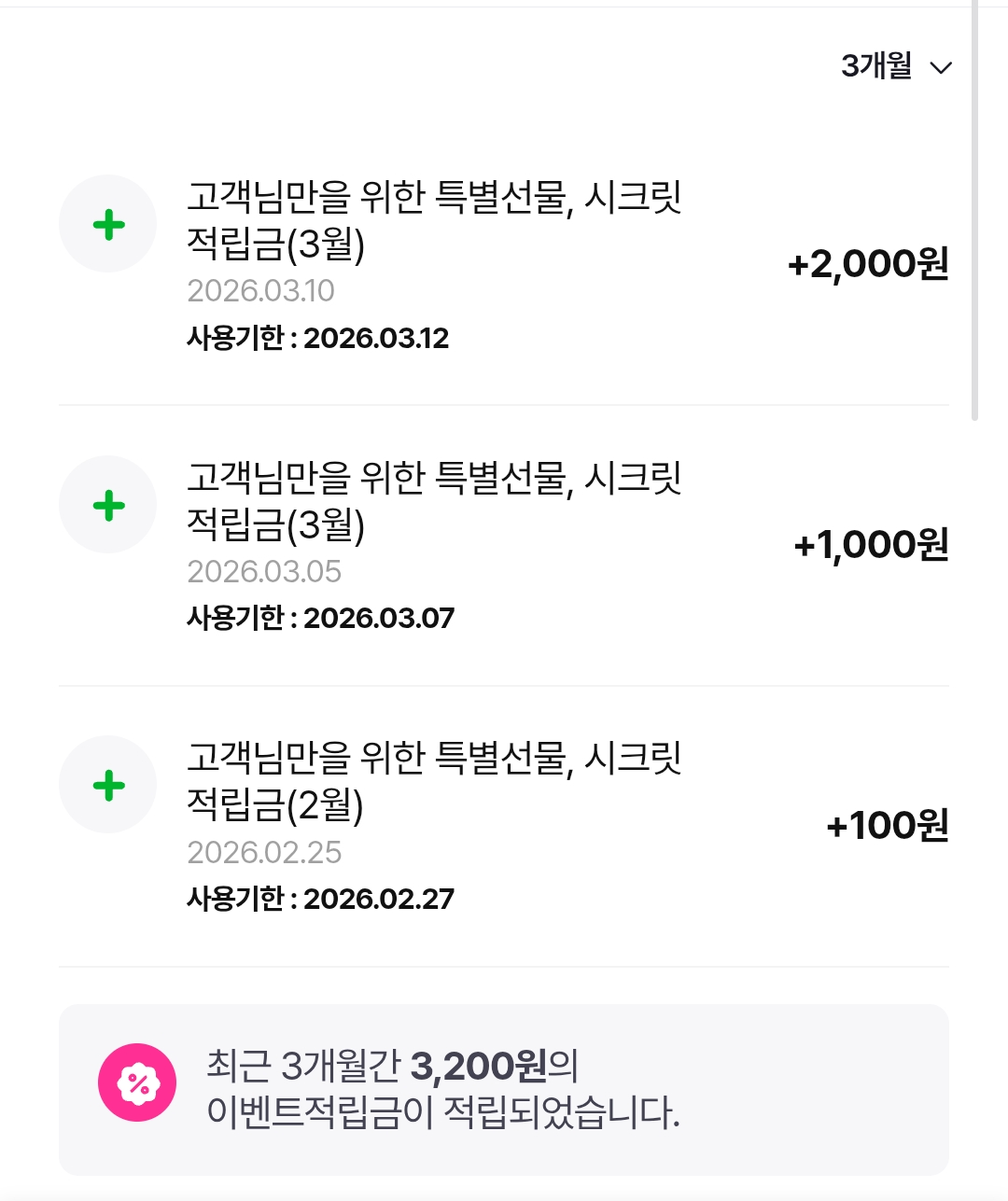Select the 시크릿 적립금(3월) title dated 2026.03.05
The image size is (1008, 1201).
434,501
